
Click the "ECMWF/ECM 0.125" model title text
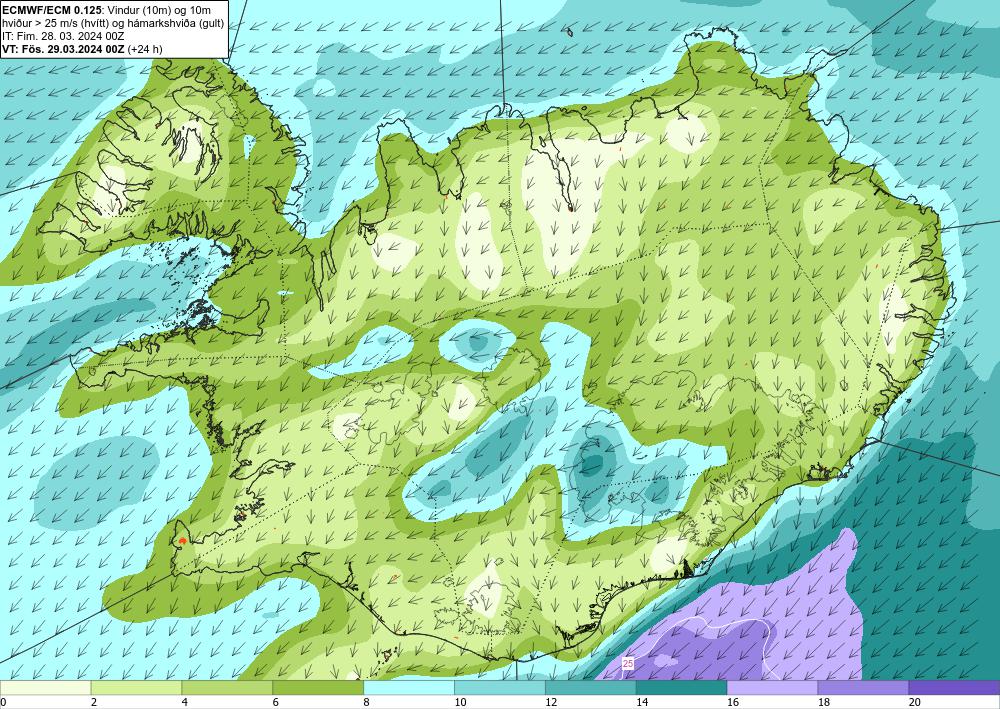tap(51, 10)
